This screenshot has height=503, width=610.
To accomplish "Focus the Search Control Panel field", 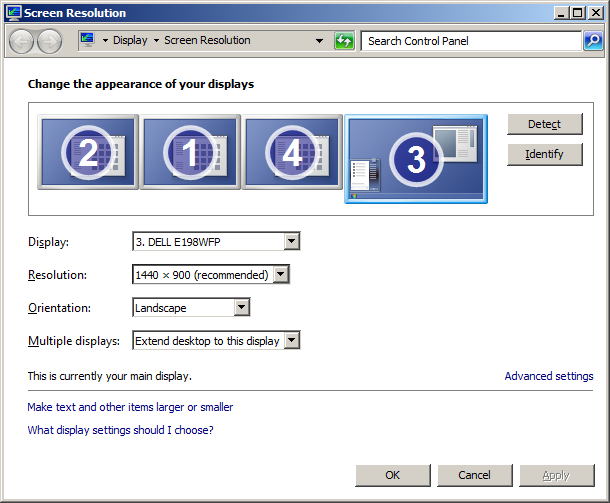I will click(x=471, y=41).
